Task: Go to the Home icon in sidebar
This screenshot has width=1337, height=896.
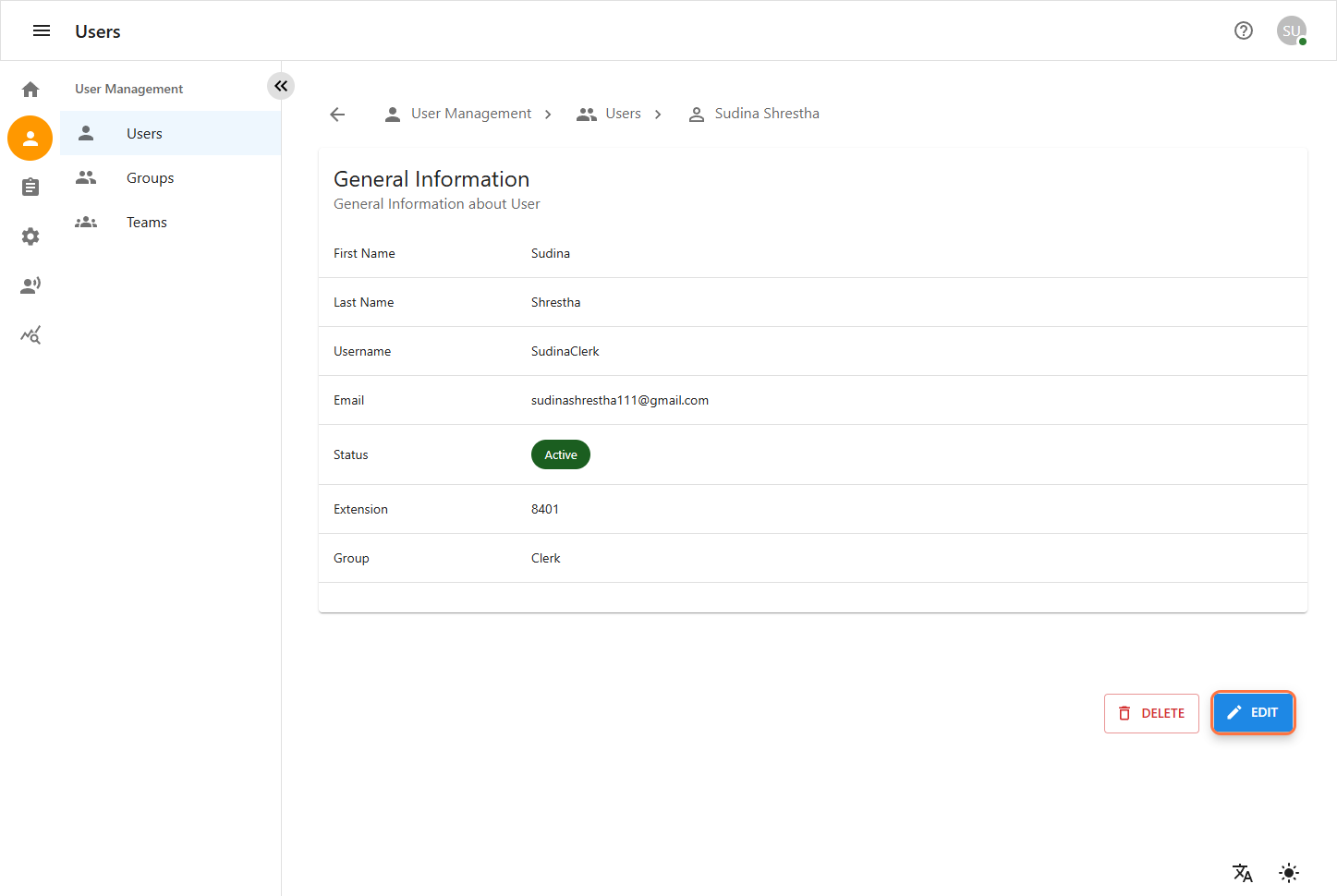Action: coord(30,90)
